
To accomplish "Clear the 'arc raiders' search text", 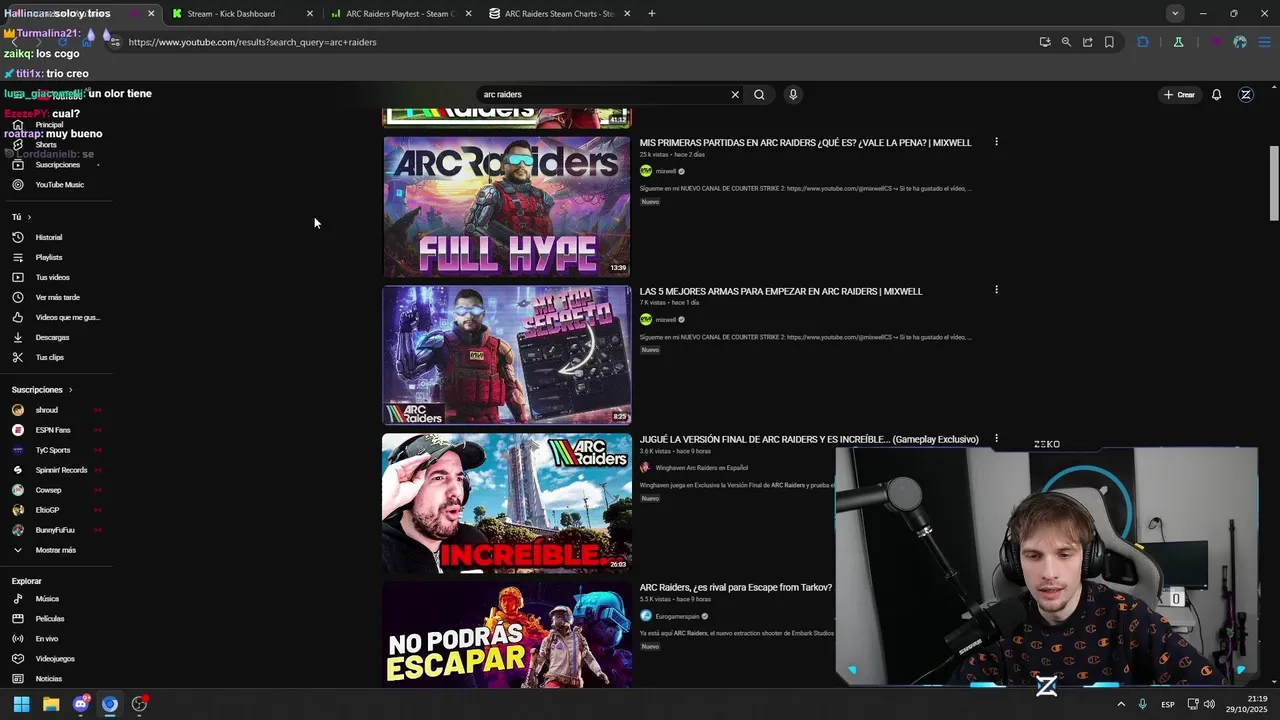I will pos(735,94).
